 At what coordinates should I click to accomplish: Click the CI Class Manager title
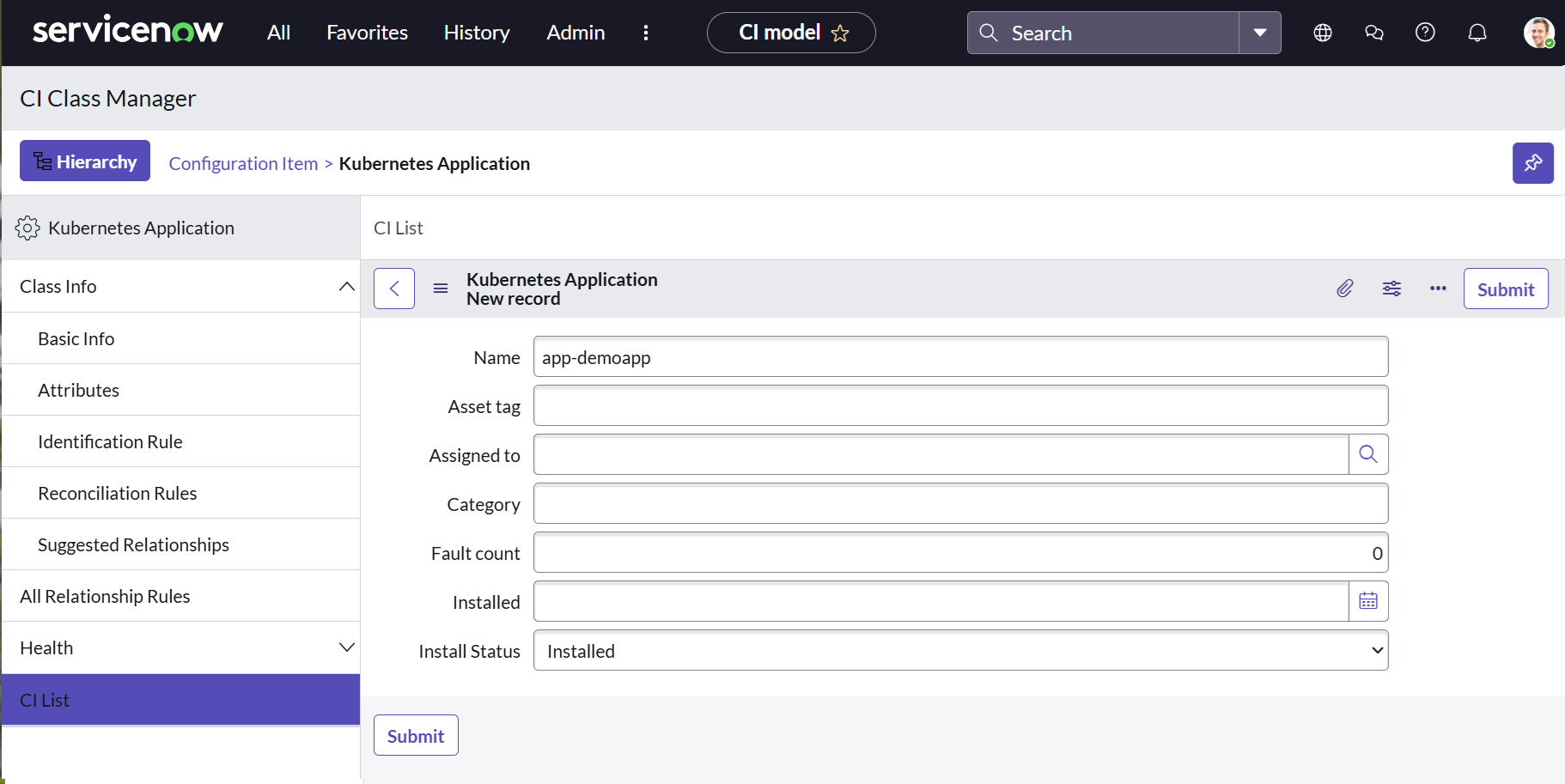point(107,98)
